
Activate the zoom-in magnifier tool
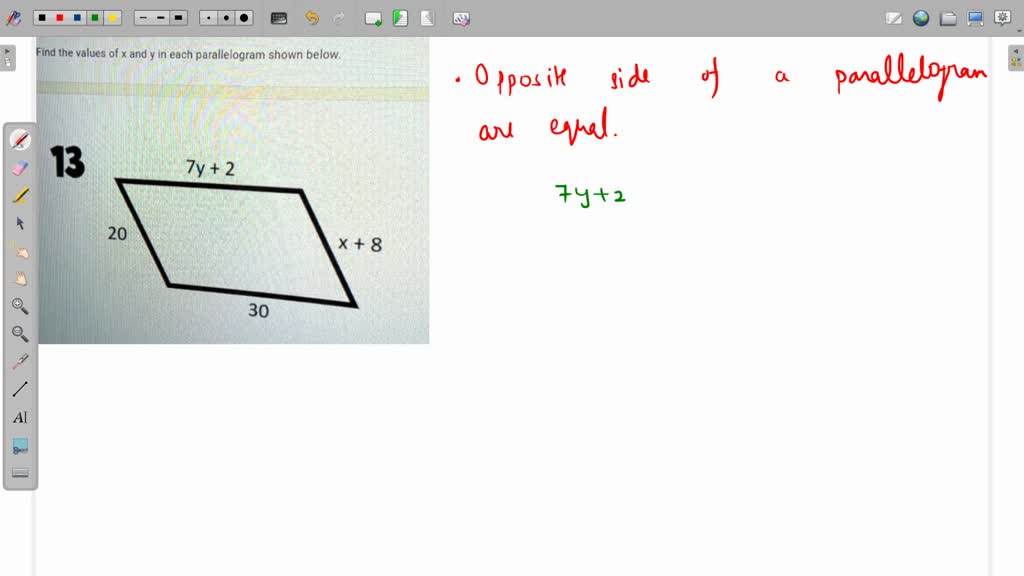(x=19, y=306)
